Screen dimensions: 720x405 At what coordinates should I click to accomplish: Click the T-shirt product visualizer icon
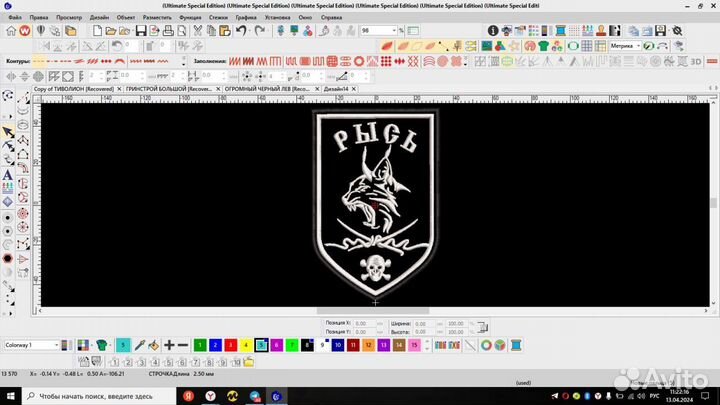pos(542,46)
